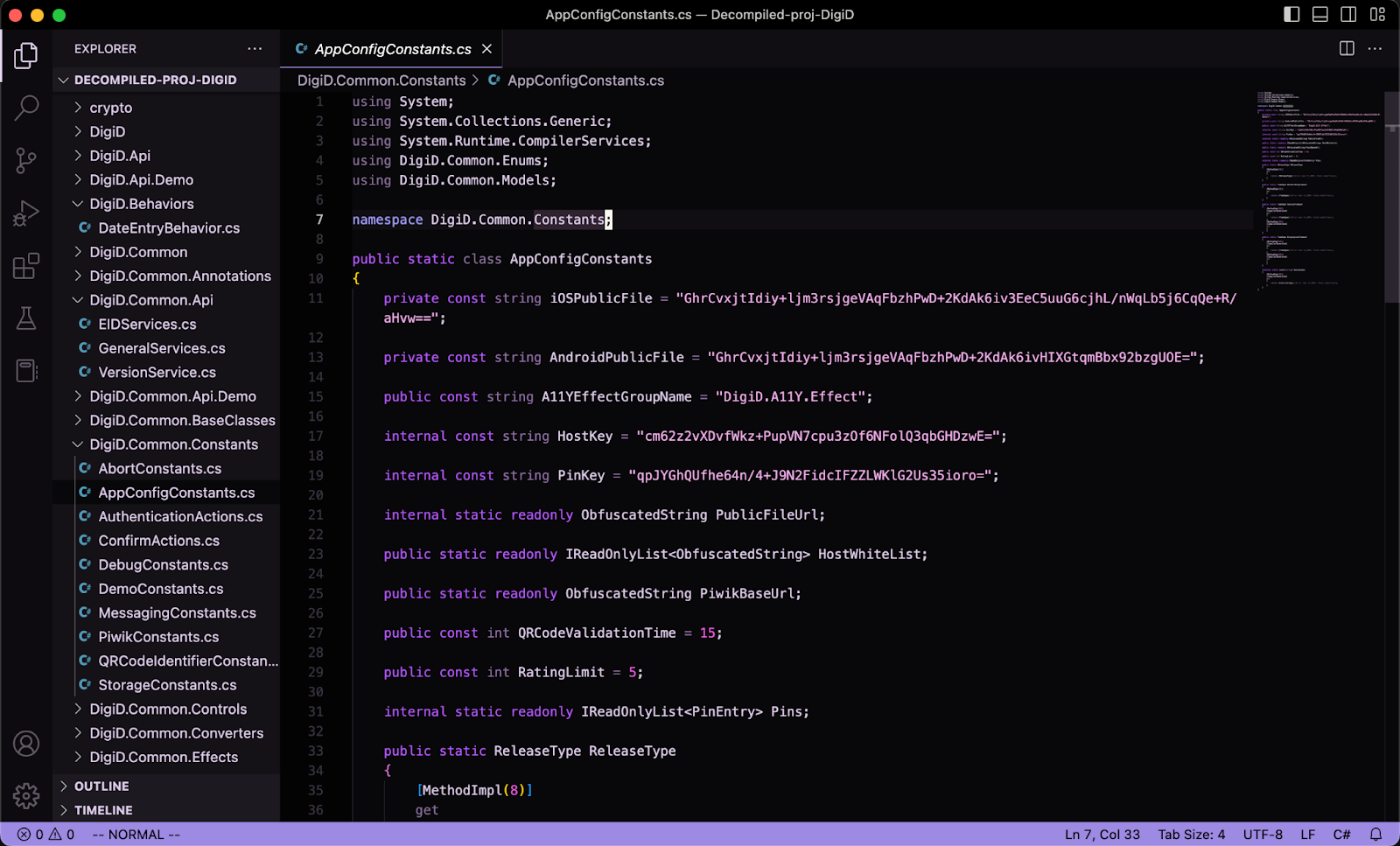Click the Ln 7, Col 33 position indicator
The image size is (1400, 846).
pyautogui.click(x=1102, y=835)
